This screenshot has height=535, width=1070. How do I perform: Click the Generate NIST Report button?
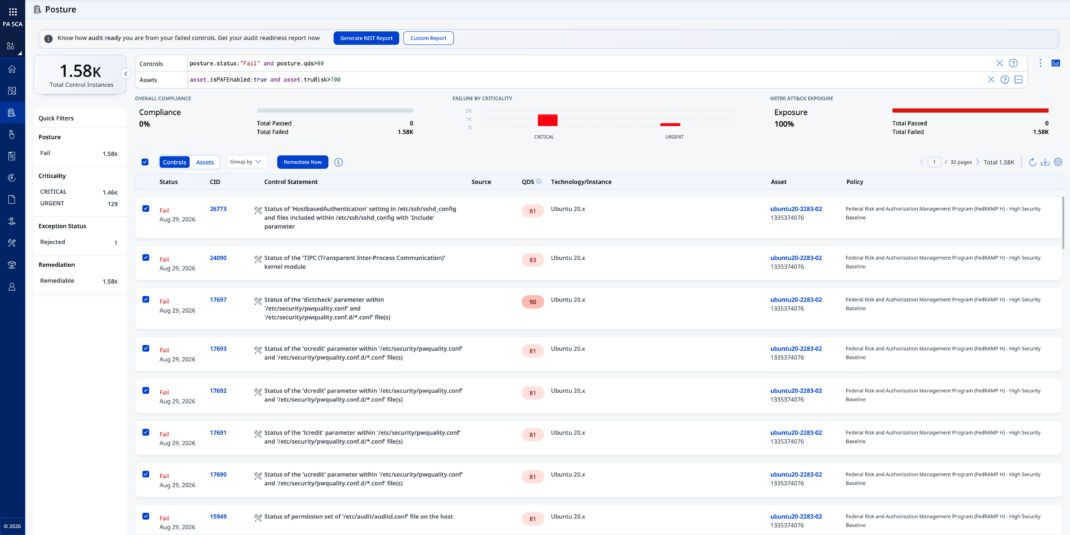[x=366, y=38]
